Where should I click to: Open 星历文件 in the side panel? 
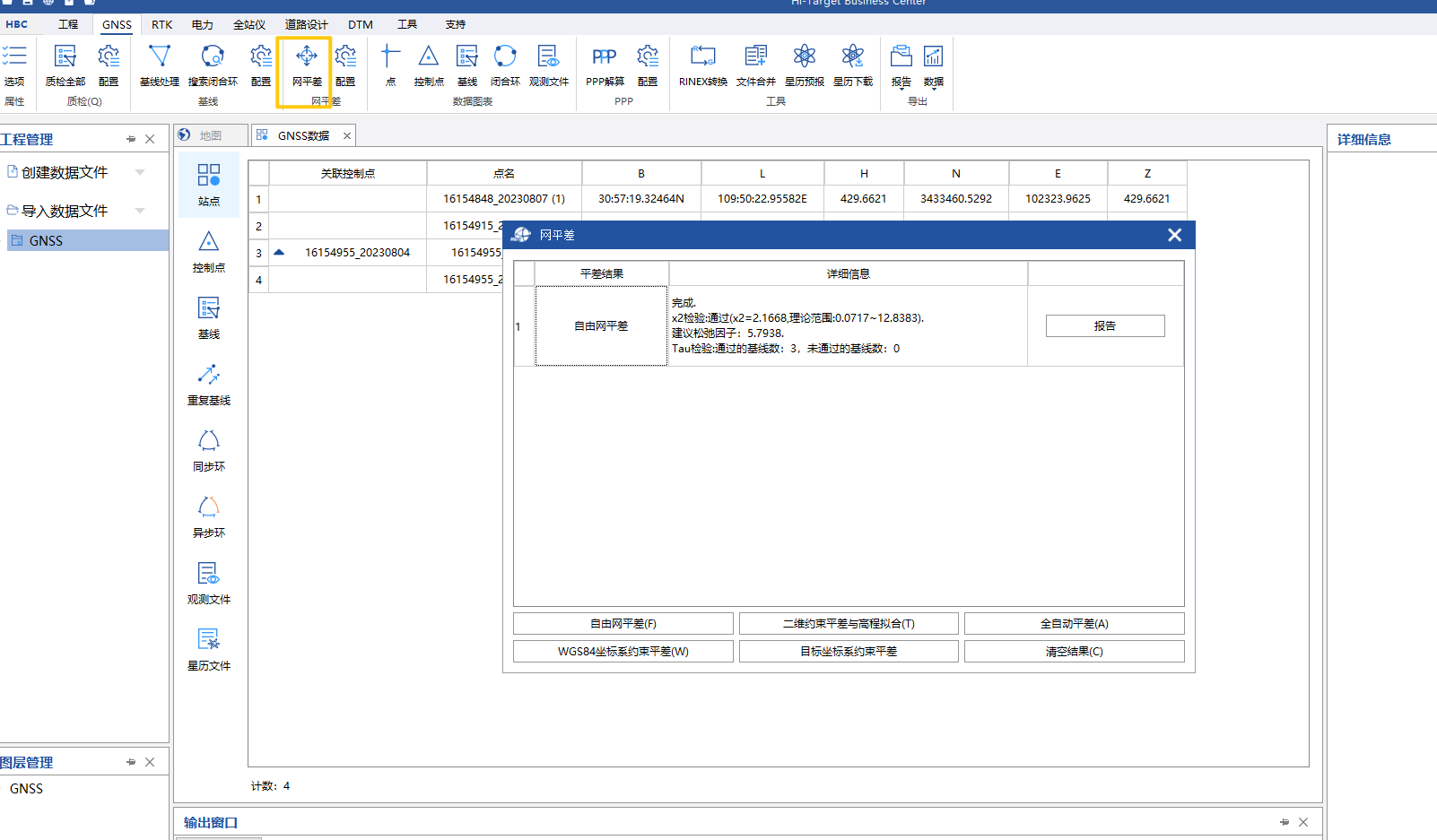pyautogui.click(x=209, y=650)
